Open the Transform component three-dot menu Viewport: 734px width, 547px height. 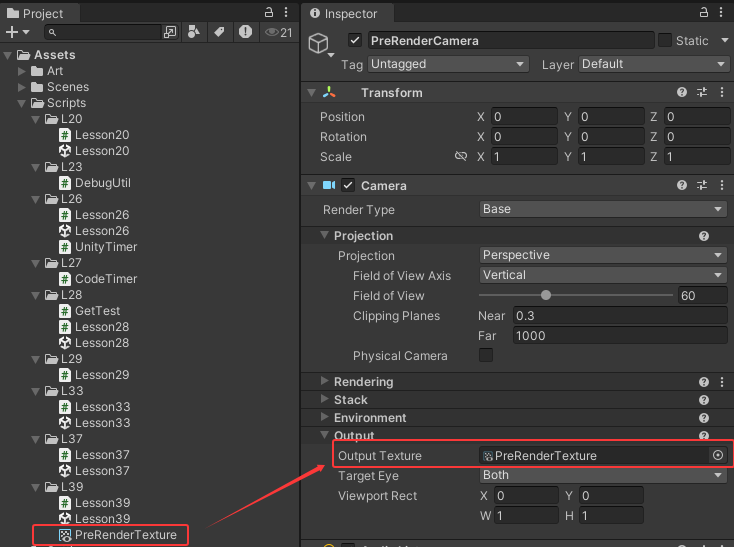[x=721, y=92]
